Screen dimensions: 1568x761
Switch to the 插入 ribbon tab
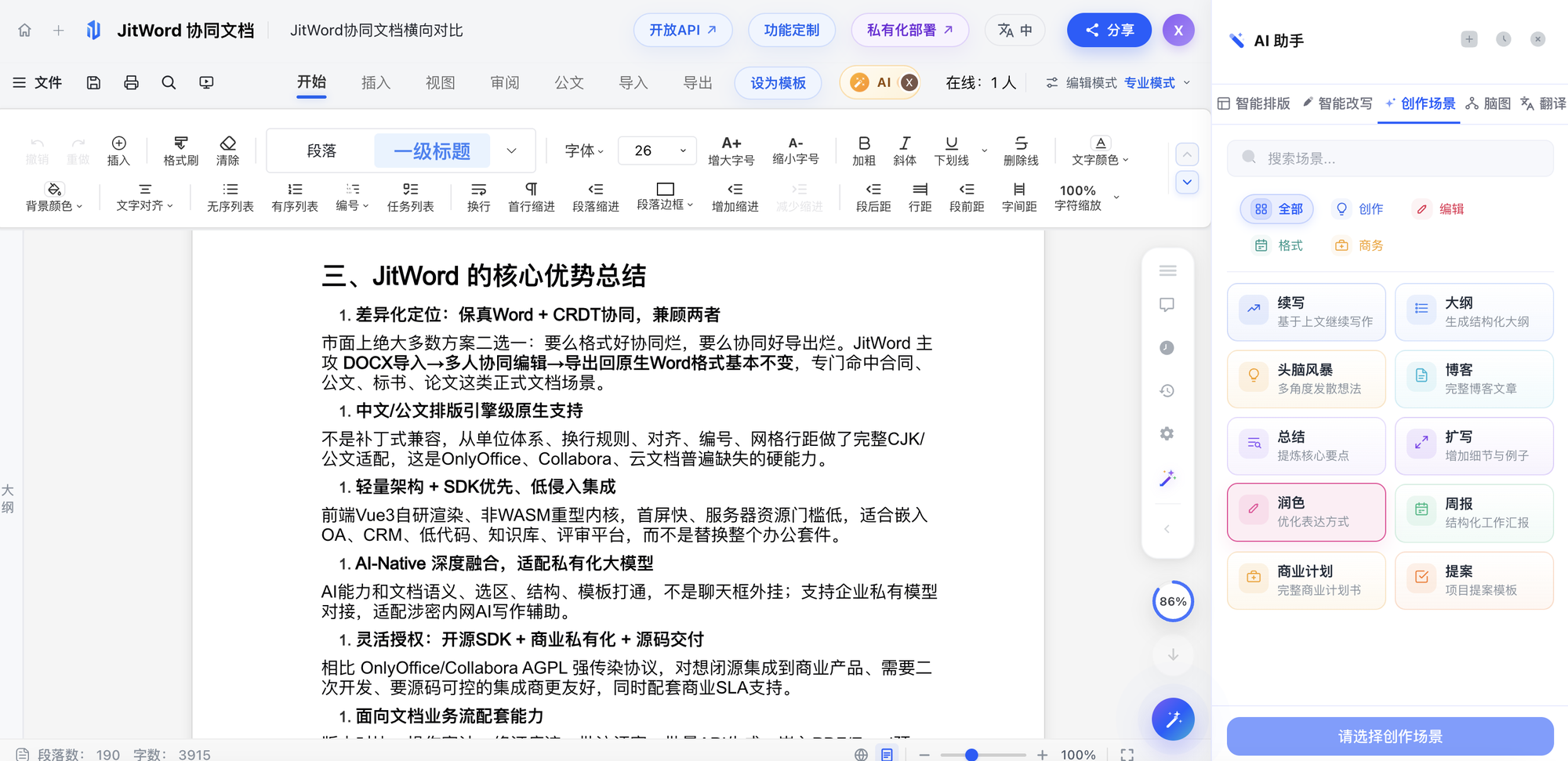tap(376, 82)
